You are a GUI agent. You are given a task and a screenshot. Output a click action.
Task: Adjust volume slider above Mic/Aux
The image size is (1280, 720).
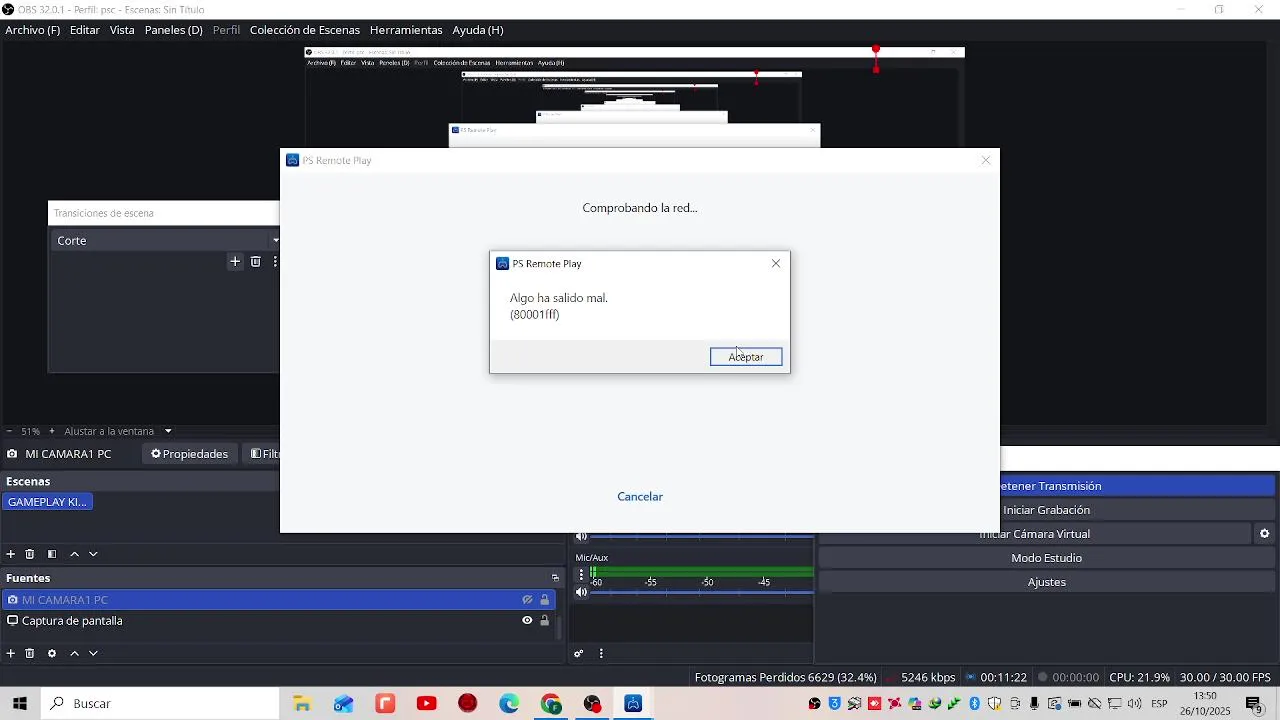[702, 537]
